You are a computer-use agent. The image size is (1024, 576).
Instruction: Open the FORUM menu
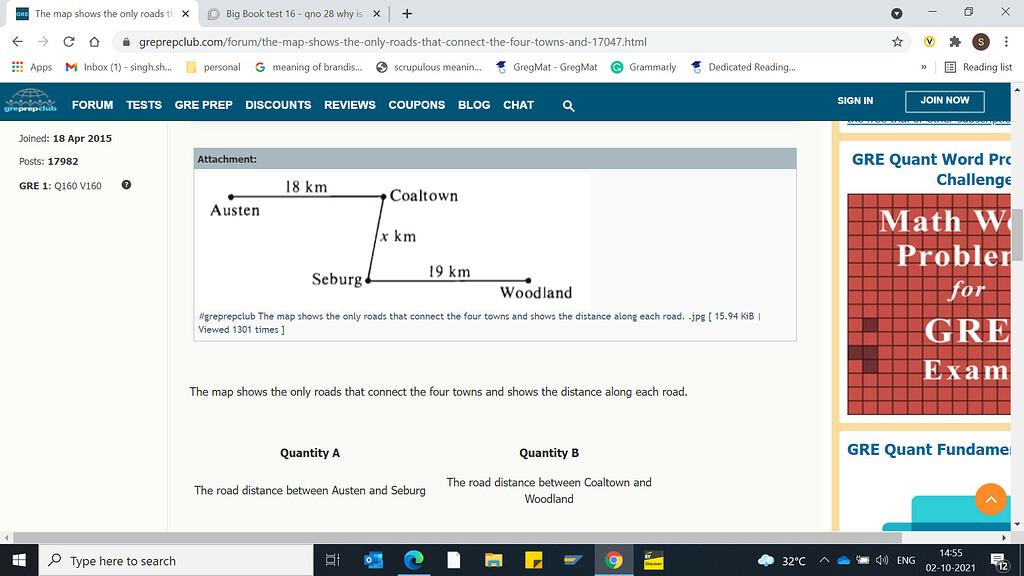pos(92,105)
